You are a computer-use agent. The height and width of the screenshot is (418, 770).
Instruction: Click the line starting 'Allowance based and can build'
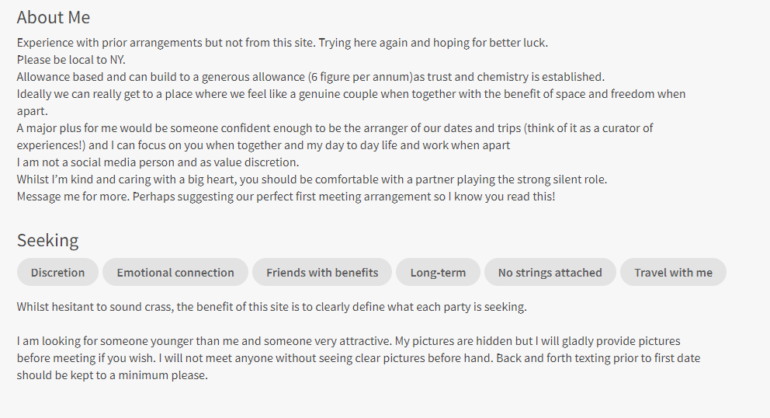(x=310, y=77)
